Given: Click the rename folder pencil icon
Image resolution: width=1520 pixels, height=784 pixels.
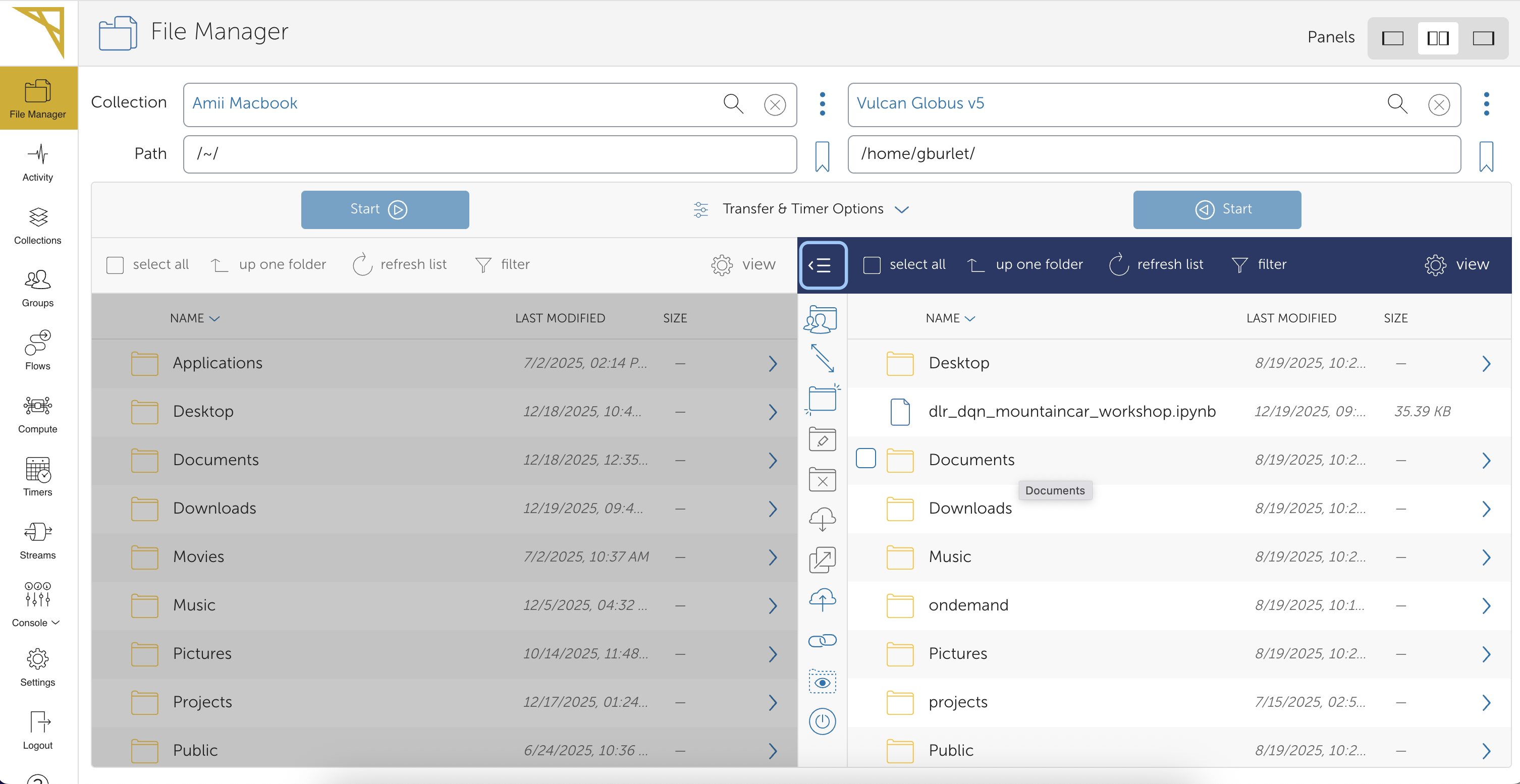Looking at the screenshot, I should tap(822, 440).
